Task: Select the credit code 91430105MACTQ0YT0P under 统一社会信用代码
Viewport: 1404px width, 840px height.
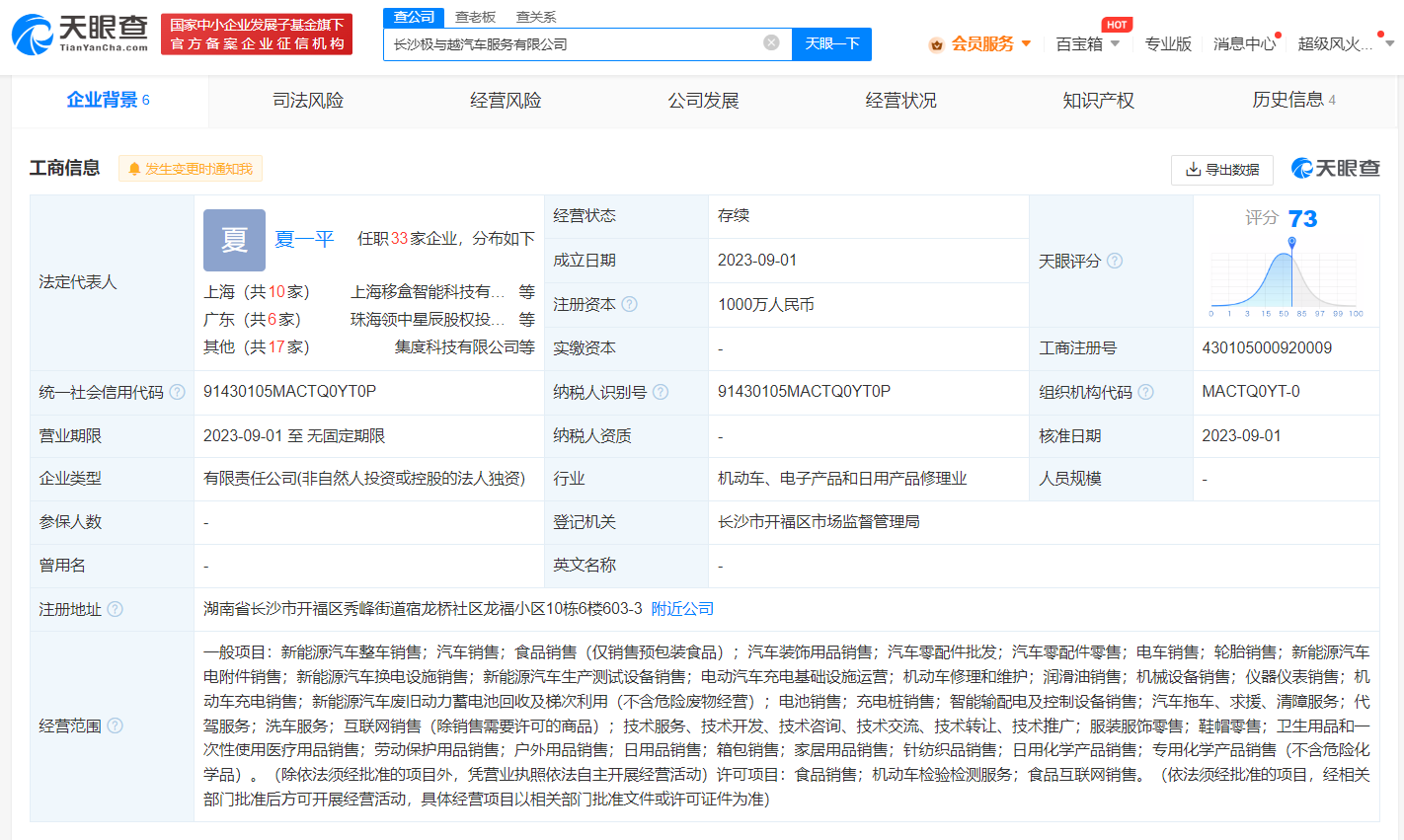Action: [x=289, y=392]
